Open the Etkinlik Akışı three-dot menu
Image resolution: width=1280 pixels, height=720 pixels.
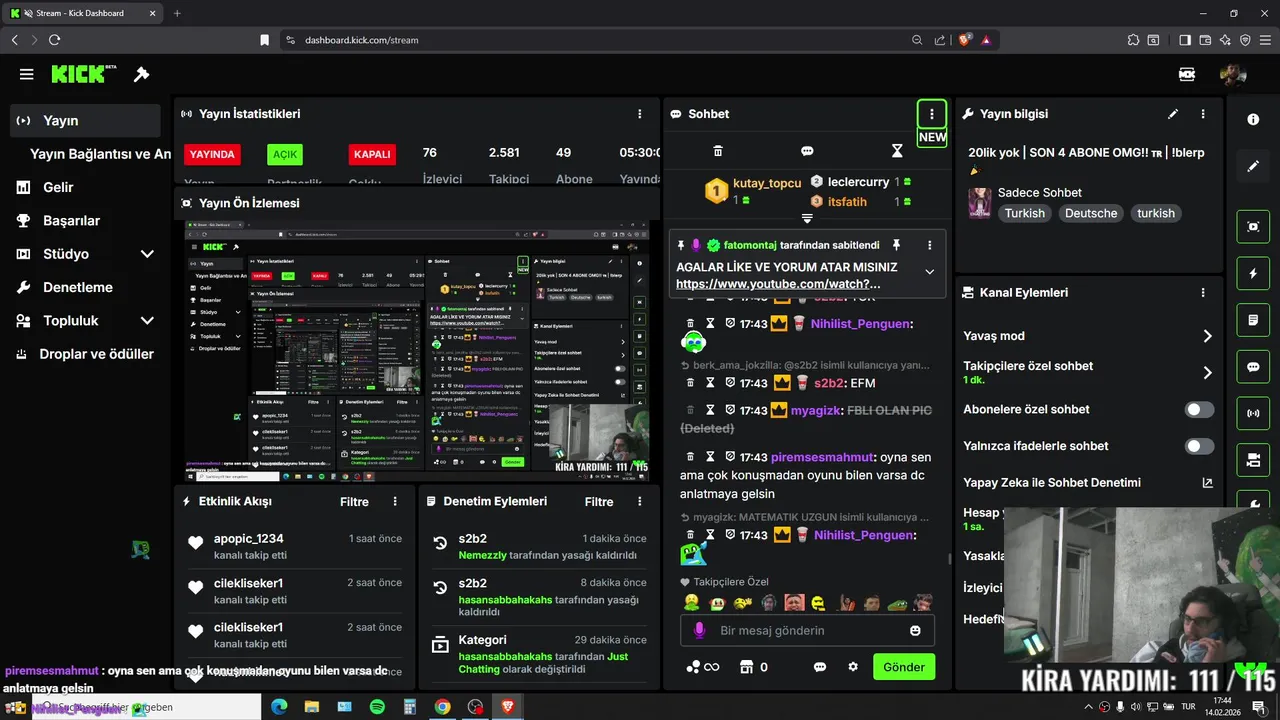[x=395, y=502]
